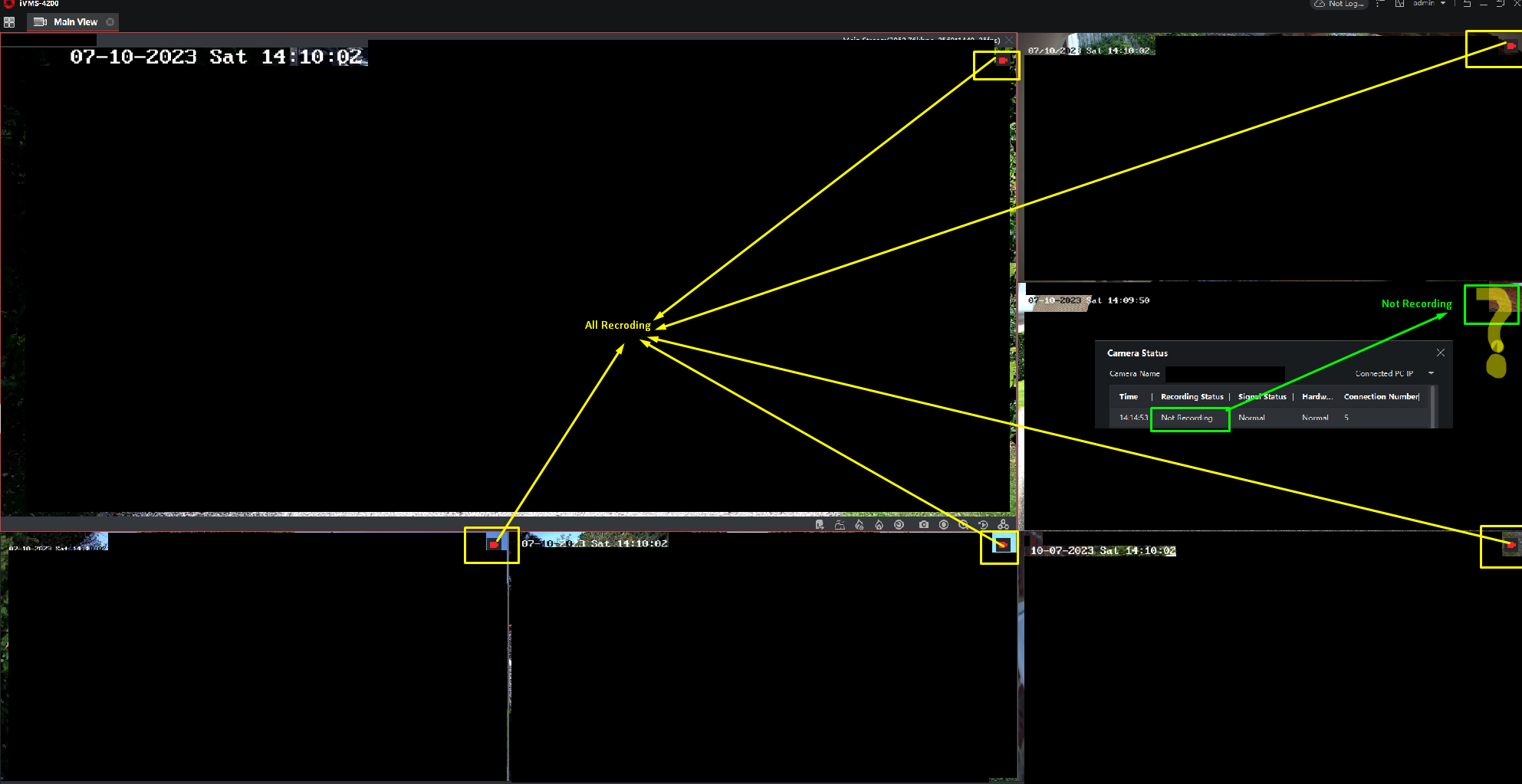Expand the admin user dropdown
1522x784 pixels.
[1443, 4]
